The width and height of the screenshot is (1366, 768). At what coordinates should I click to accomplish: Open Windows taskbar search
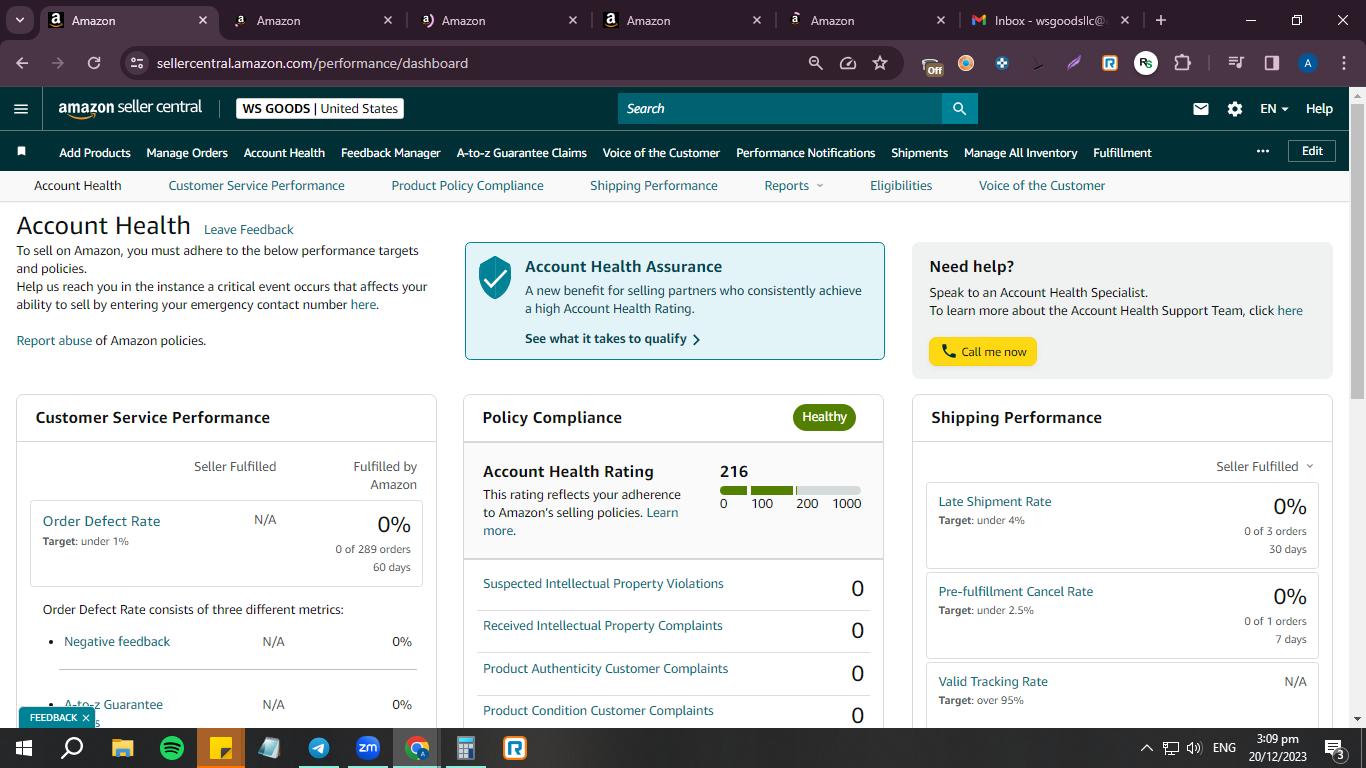tap(72, 748)
